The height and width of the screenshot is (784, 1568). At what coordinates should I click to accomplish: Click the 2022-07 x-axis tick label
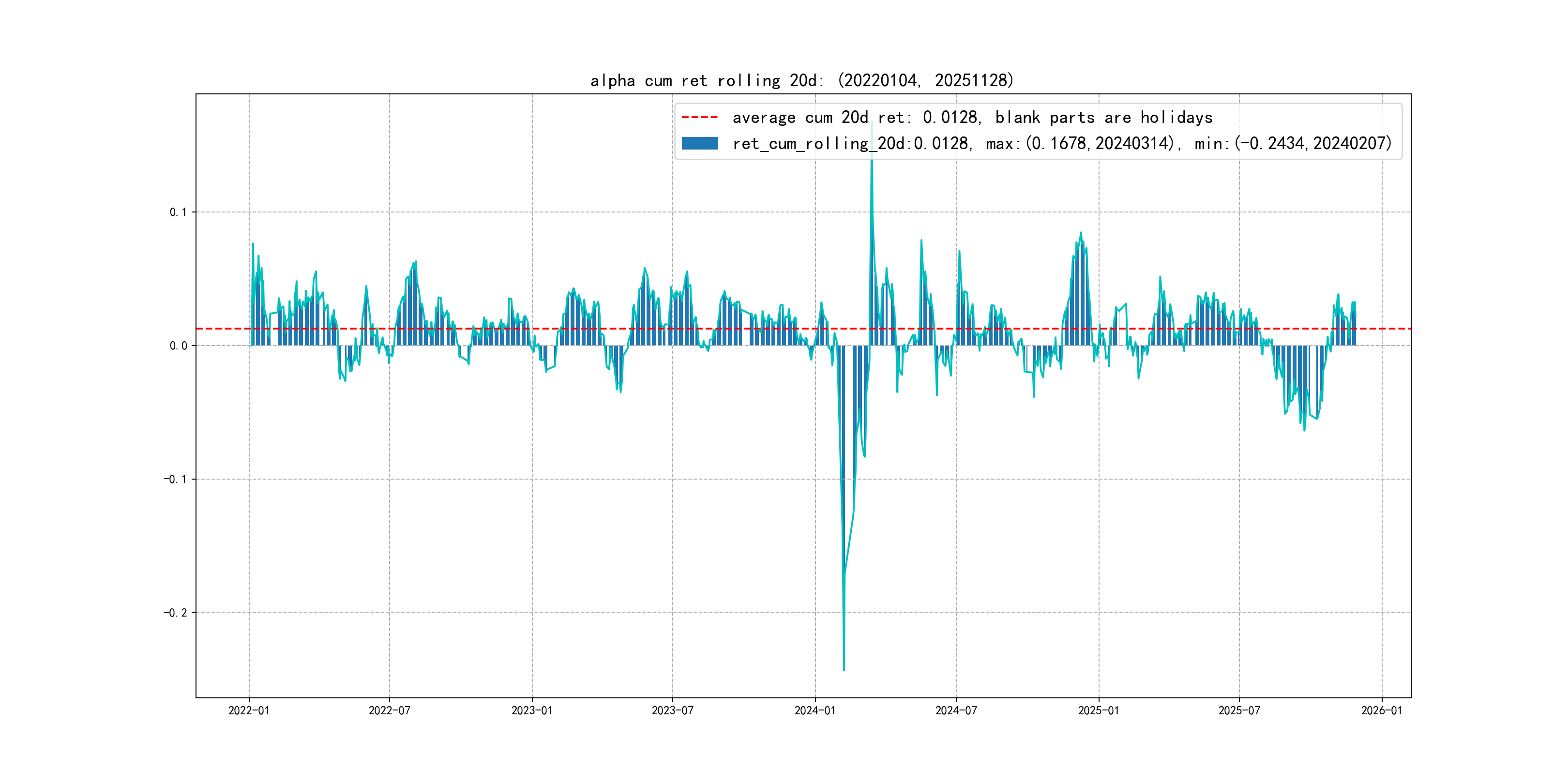point(390,710)
